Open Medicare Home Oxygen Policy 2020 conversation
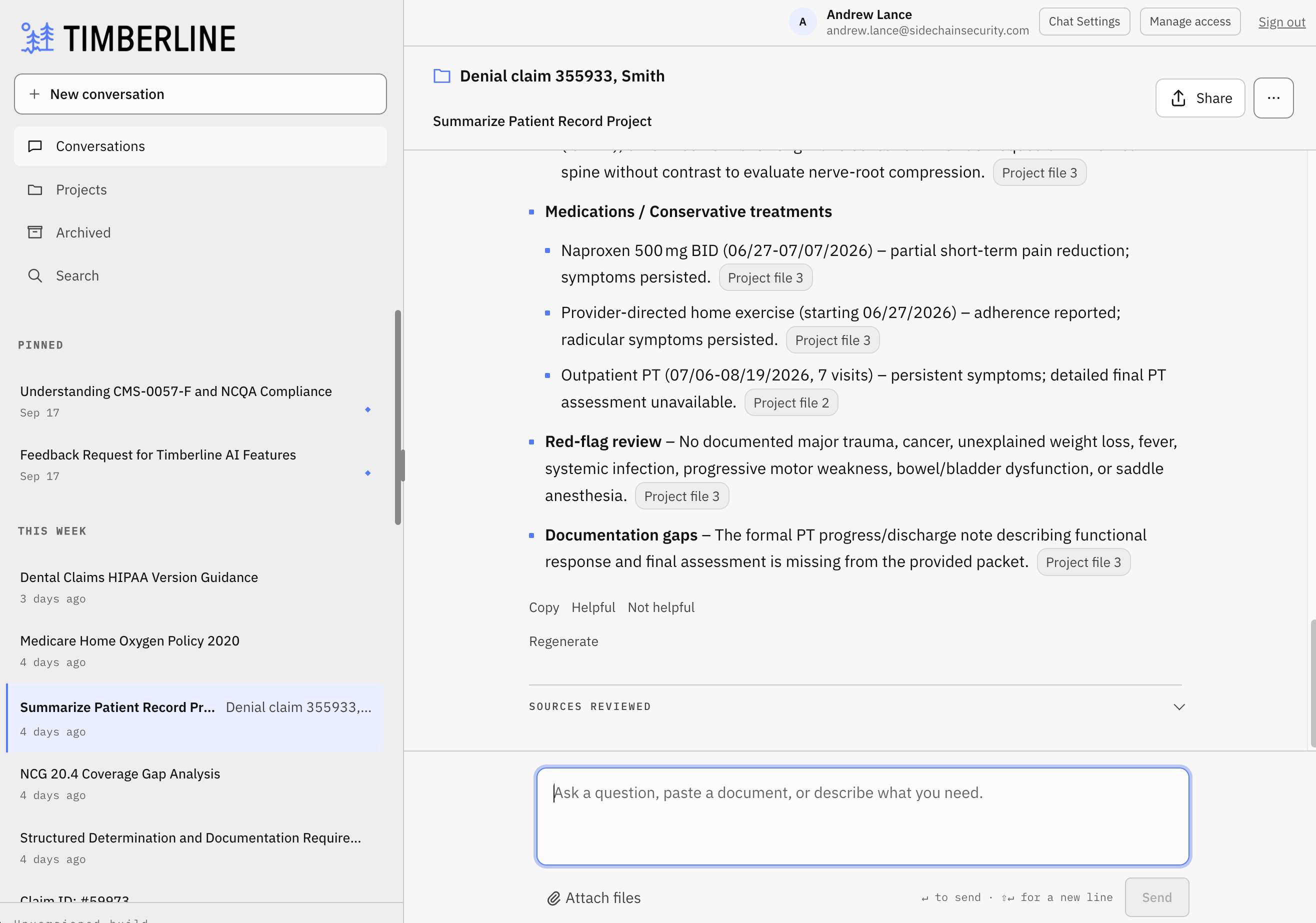 [x=195, y=650]
